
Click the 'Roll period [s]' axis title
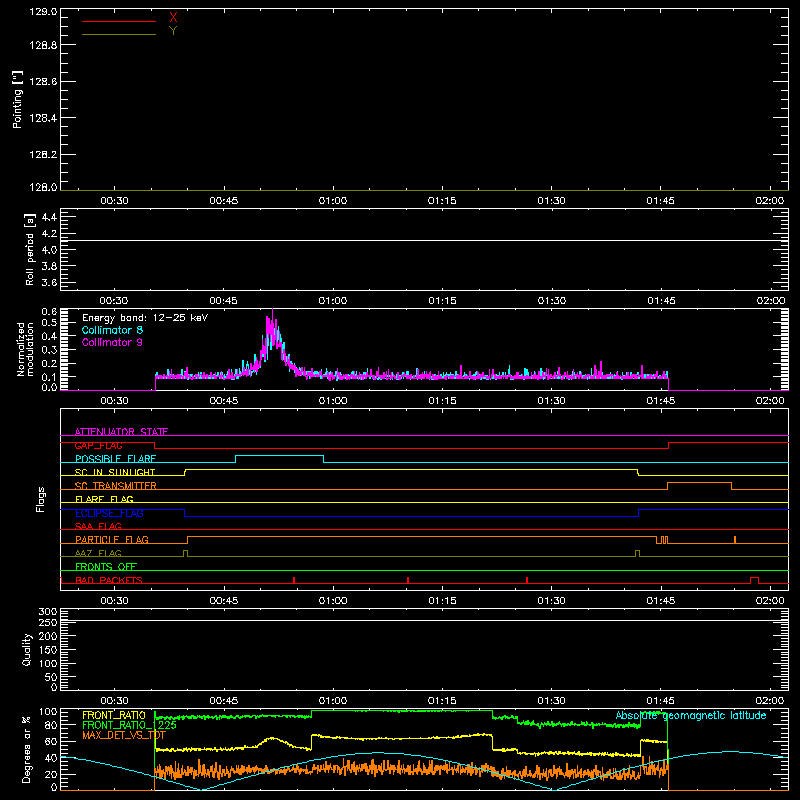point(29,249)
